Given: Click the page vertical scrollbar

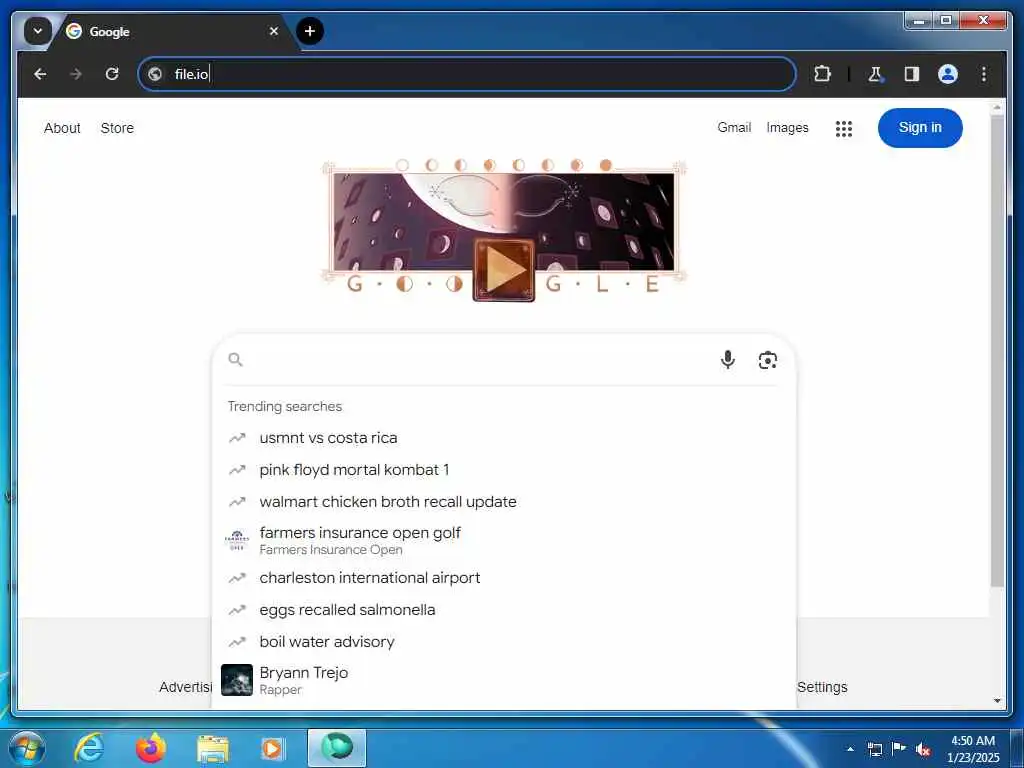Looking at the screenshot, I should (x=997, y=353).
